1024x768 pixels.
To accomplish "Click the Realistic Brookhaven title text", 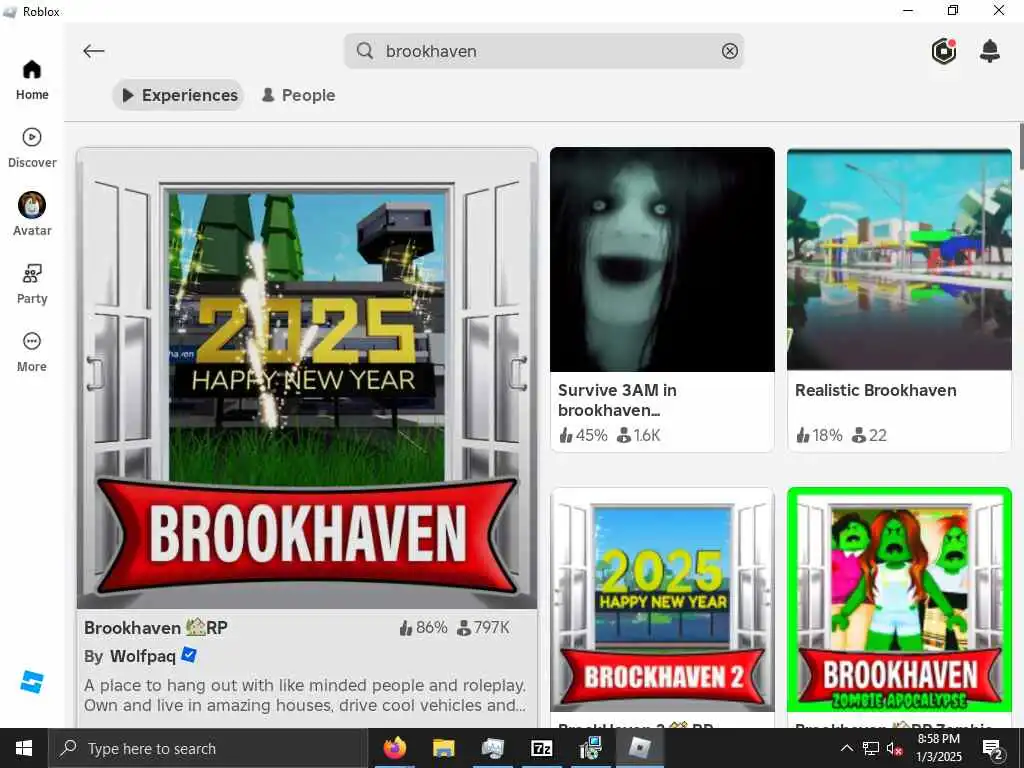I will point(875,391).
